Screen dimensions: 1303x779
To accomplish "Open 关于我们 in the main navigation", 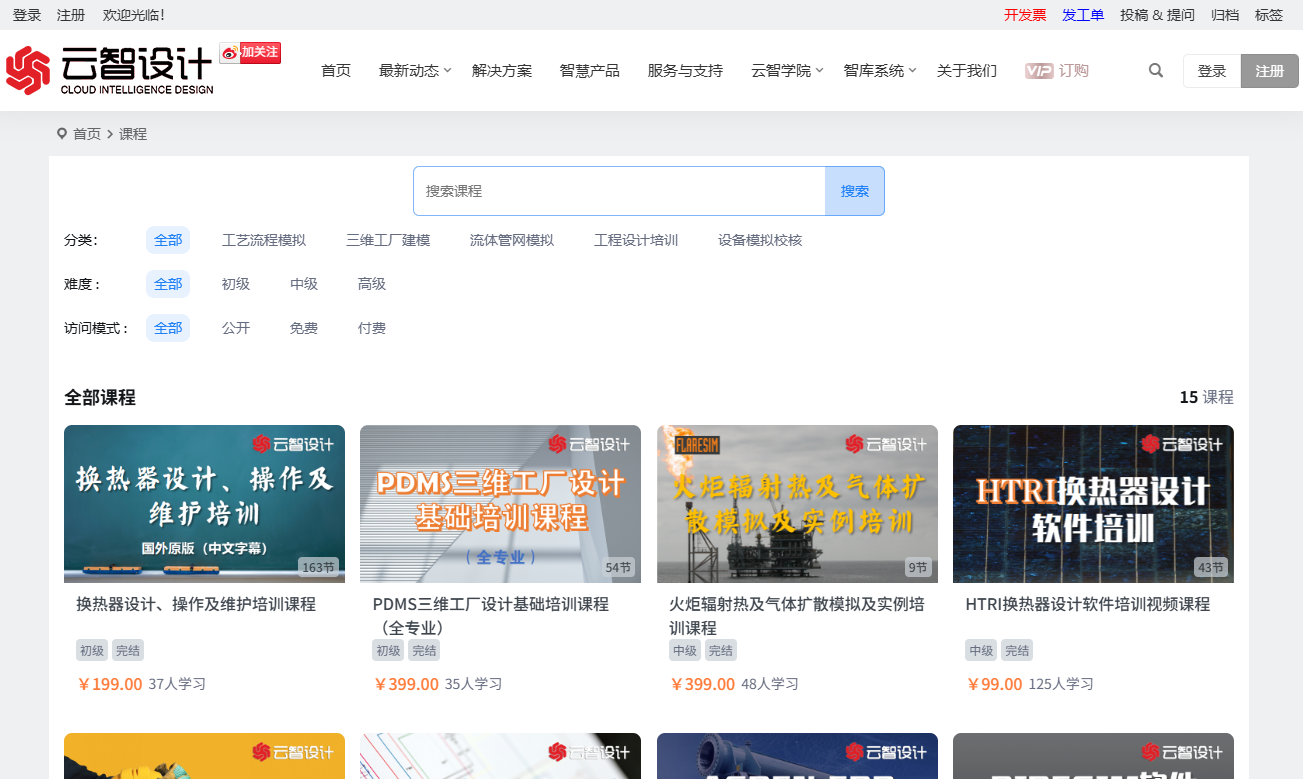I will pos(967,71).
